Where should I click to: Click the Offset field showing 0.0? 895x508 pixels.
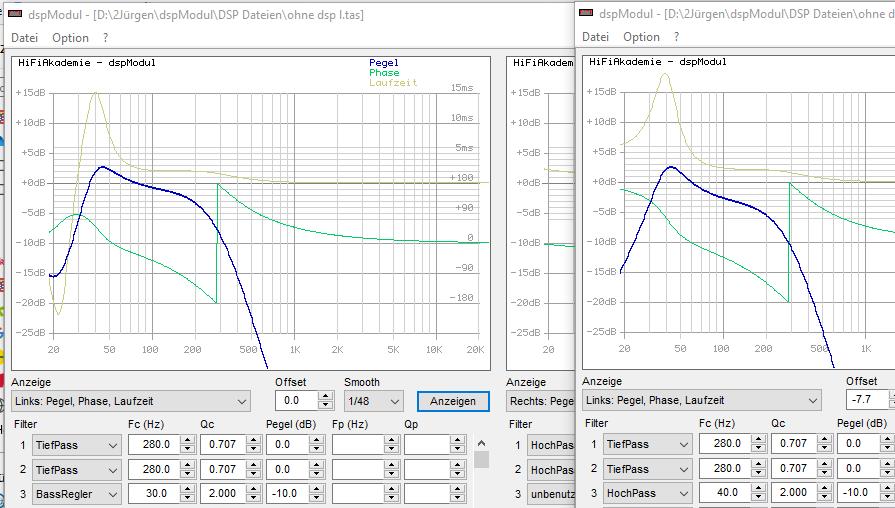pos(296,401)
